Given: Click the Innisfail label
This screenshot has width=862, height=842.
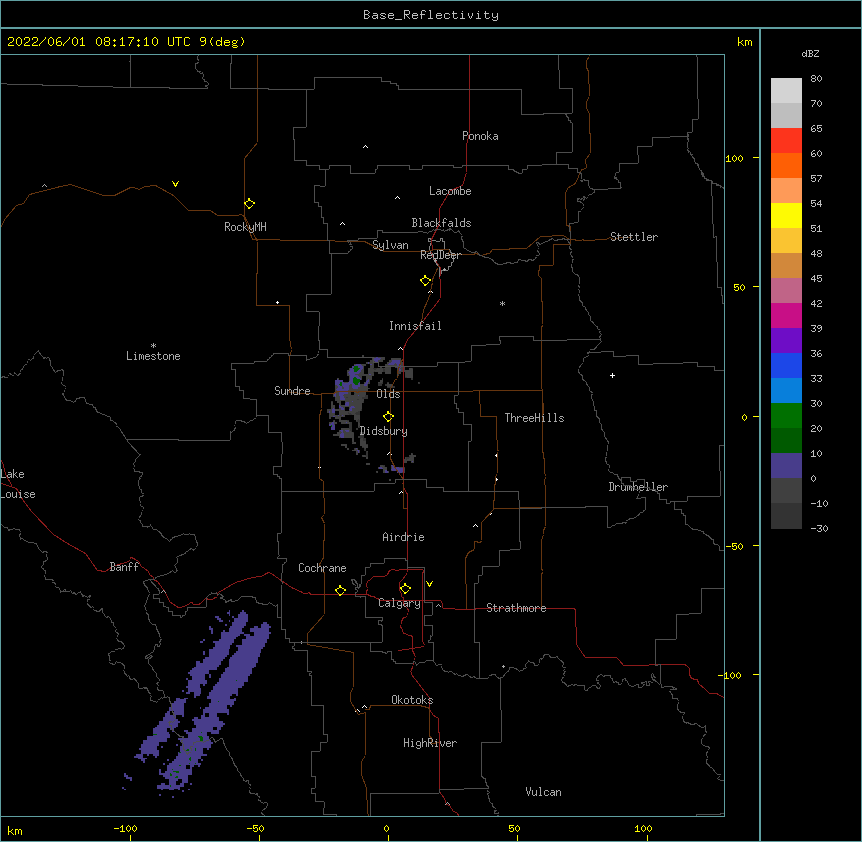Looking at the screenshot, I should click(x=415, y=326).
